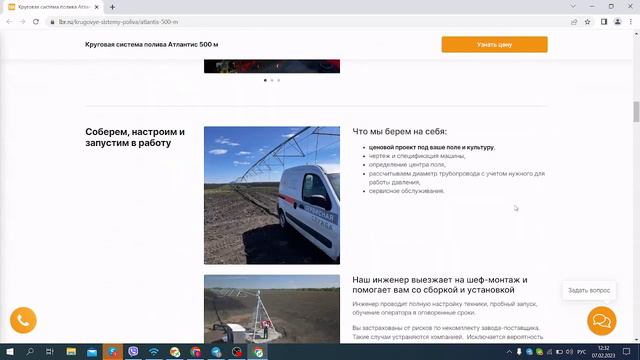
Task: Open Windows Start menu
Action: click(9, 351)
